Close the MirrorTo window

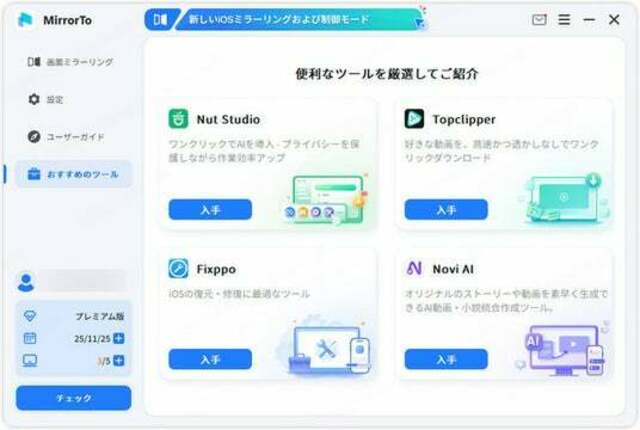tap(614, 19)
